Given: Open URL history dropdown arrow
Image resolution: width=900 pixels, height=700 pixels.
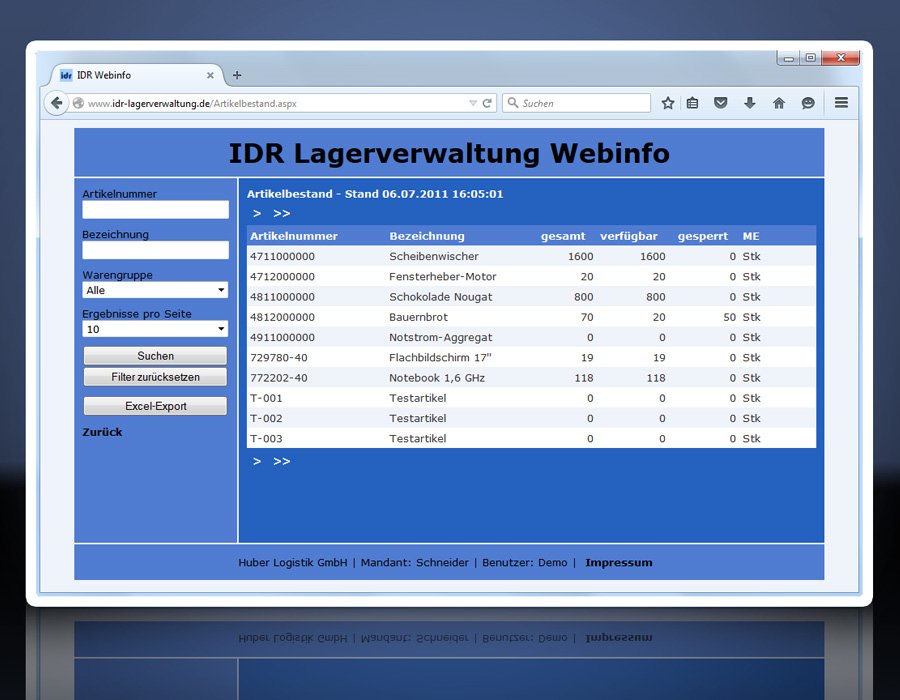Looking at the screenshot, I should [473, 103].
